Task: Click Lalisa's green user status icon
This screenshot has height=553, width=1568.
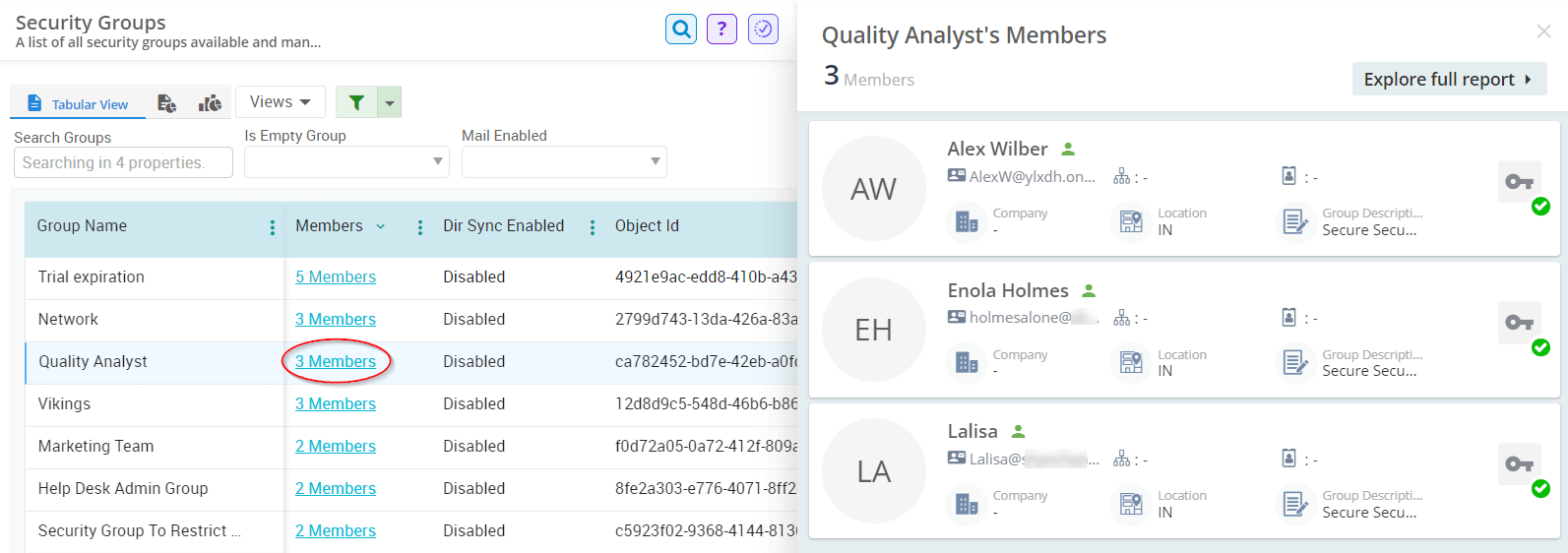Action: (x=1019, y=432)
